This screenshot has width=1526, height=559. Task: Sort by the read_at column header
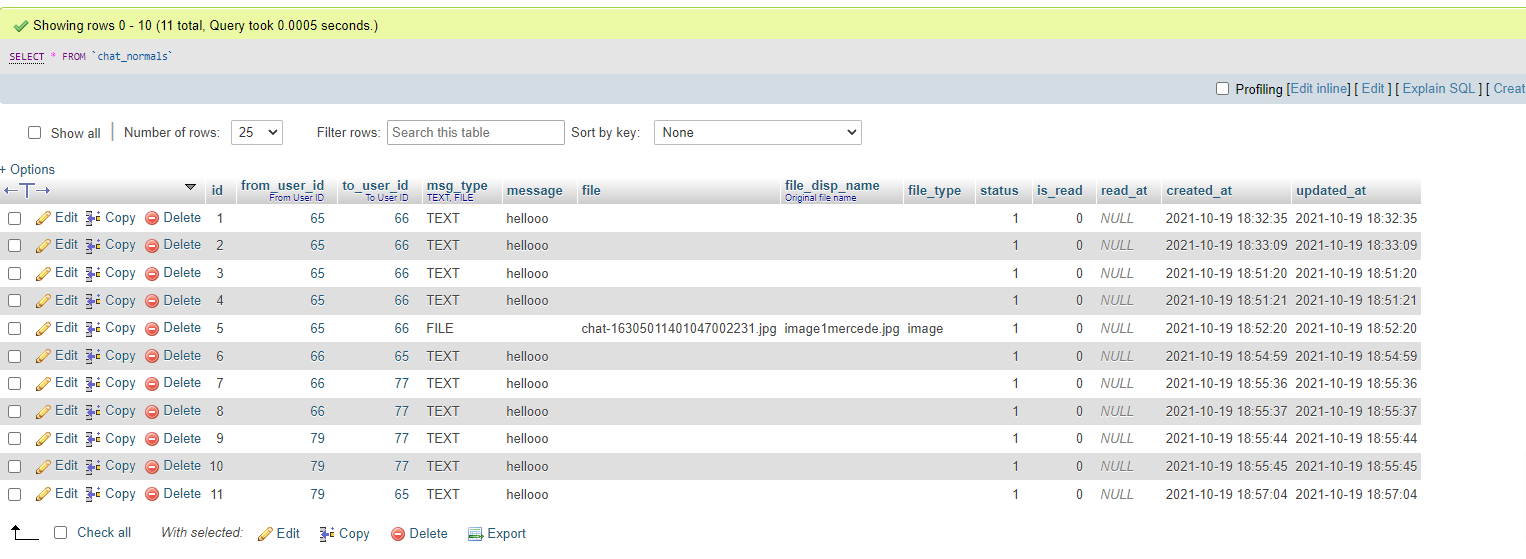pyautogui.click(x=1124, y=190)
